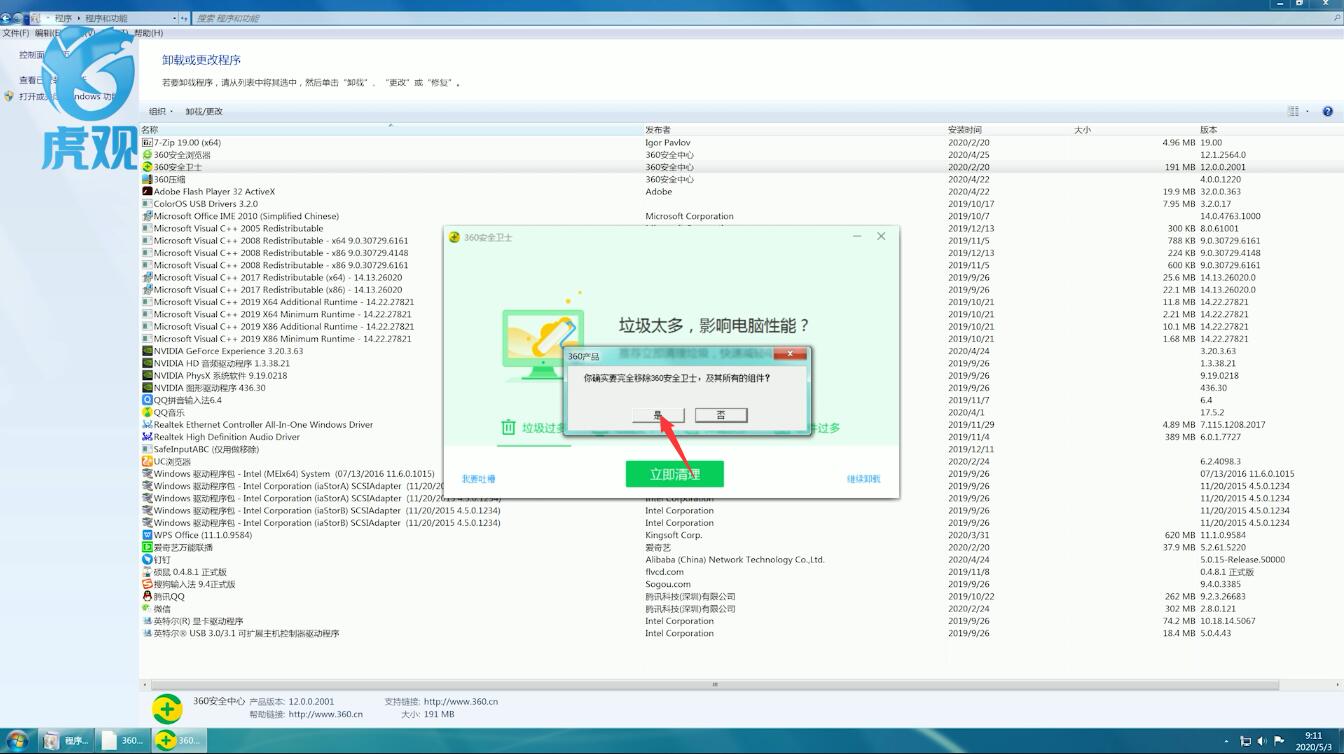Image resolution: width=1344 pixels, height=754 pixels.
Task: Close the 360安全卫士 uninstall window
Action: (881, 237)
